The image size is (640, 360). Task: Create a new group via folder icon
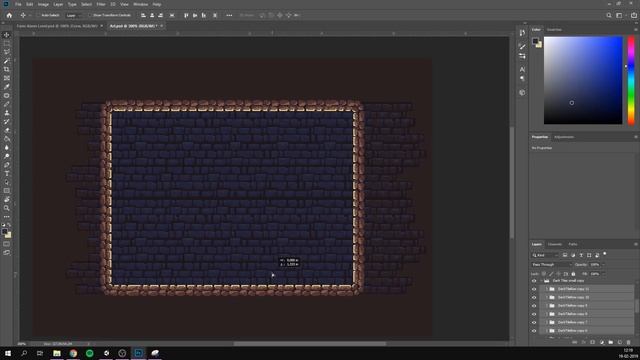[611, 342]
